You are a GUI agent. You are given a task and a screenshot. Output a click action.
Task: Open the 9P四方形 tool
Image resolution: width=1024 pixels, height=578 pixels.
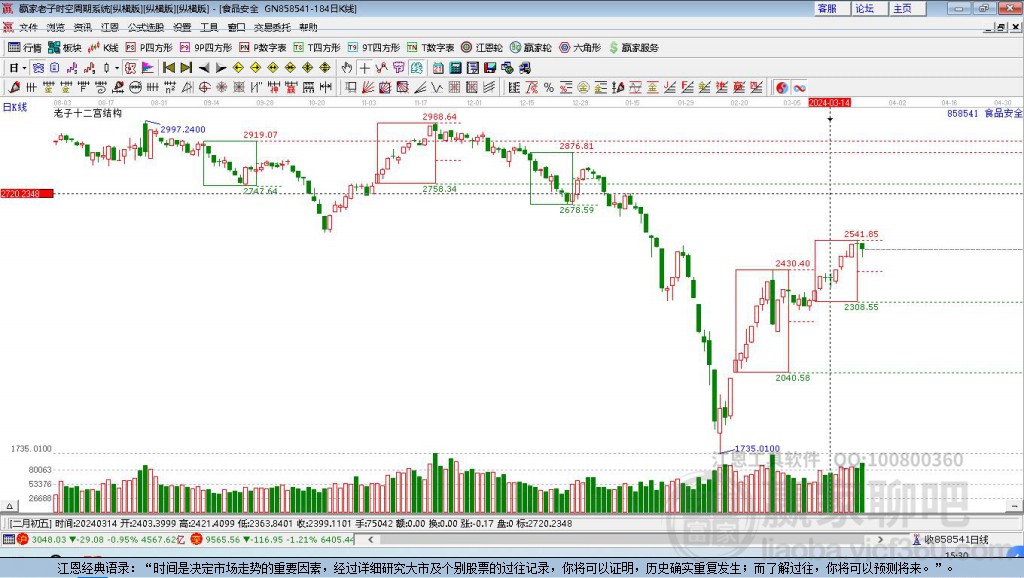click(206, 48)
